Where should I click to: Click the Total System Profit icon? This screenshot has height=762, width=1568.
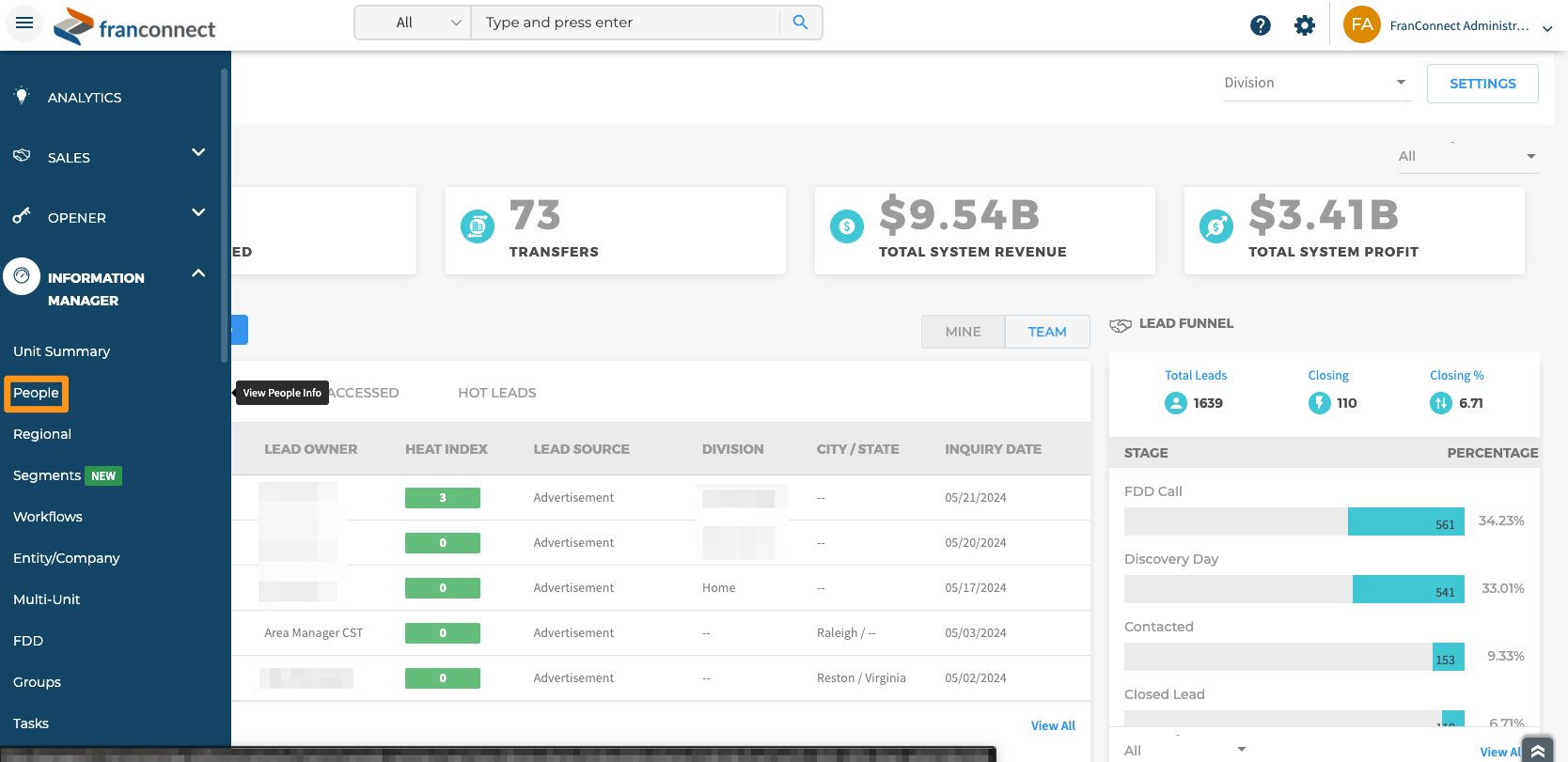tap(1216, 225)
